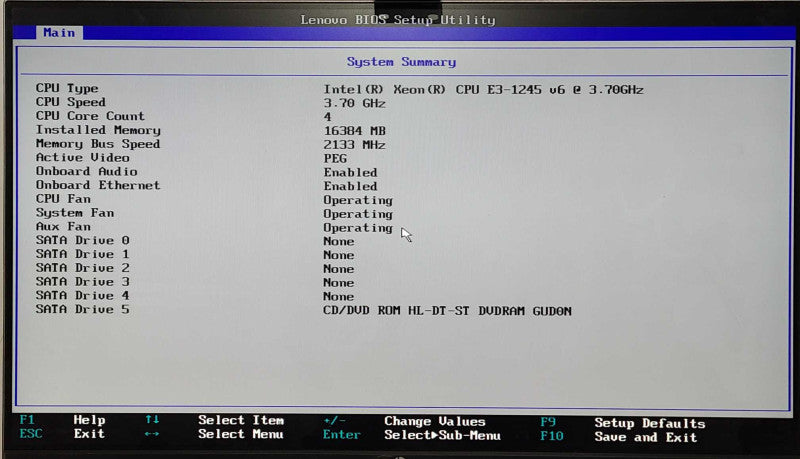Screen dimensions: 800x459
Task: Click the Change Values label
Action: [435, 421]
